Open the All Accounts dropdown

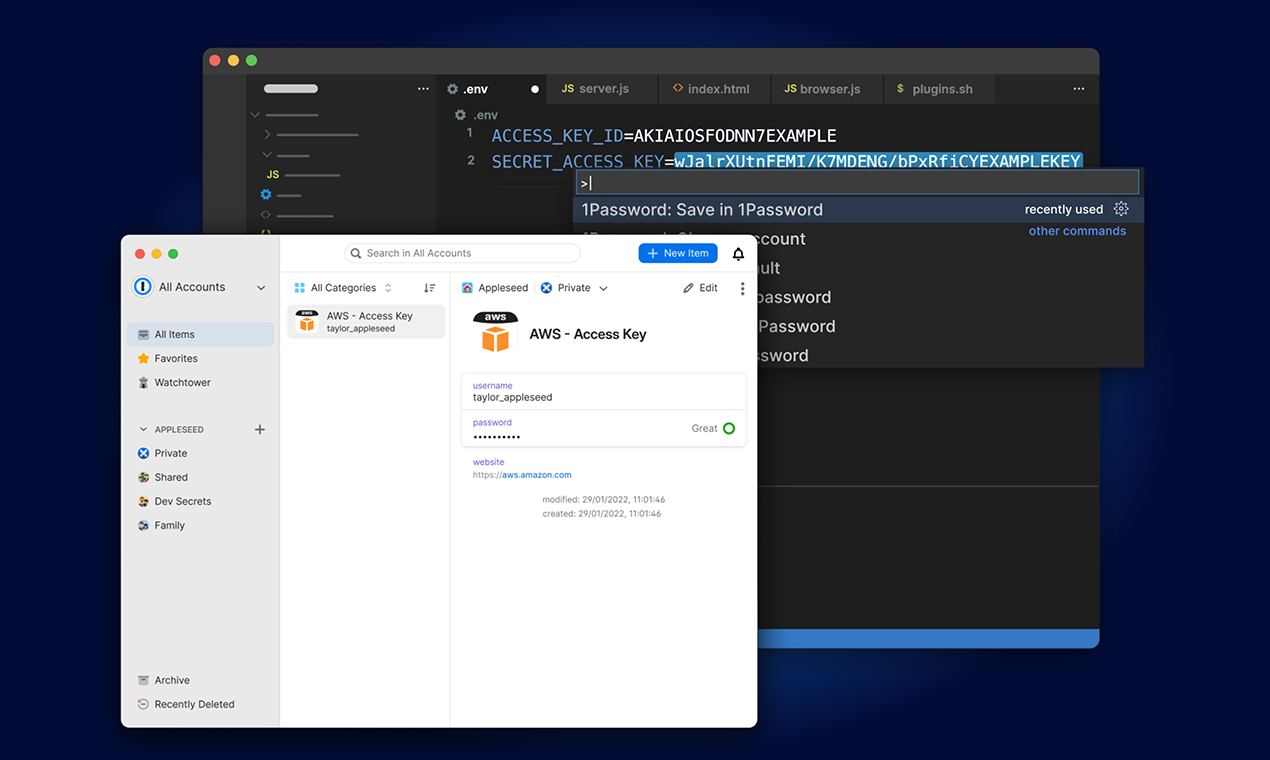pyautogui.click(x=200, y=287)
